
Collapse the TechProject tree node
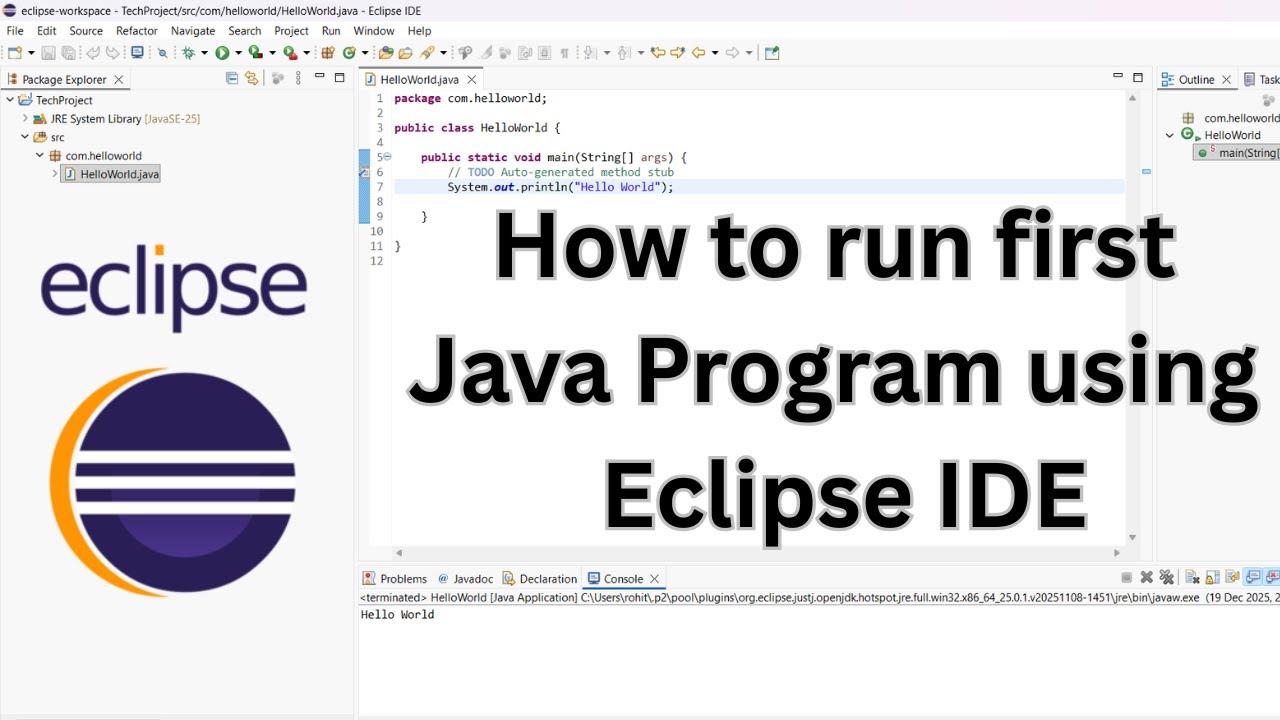pyautogui.click(x=10, y=100)
